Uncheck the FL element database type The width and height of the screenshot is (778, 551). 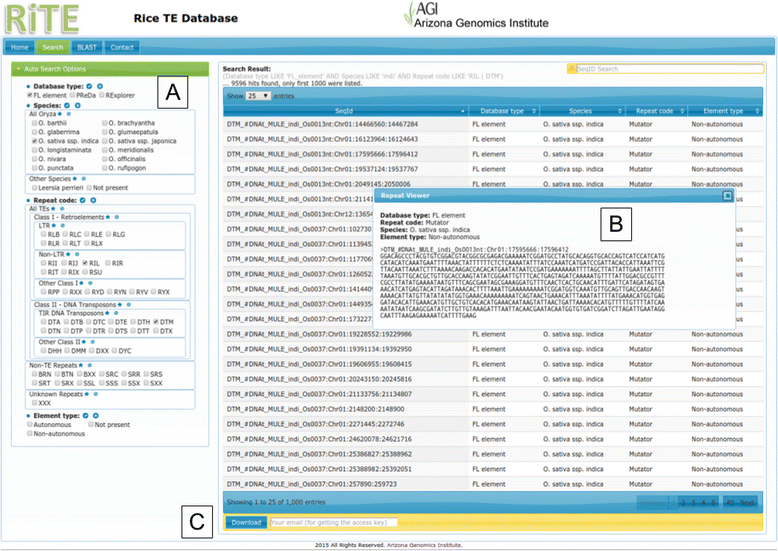tap(28, 94)
